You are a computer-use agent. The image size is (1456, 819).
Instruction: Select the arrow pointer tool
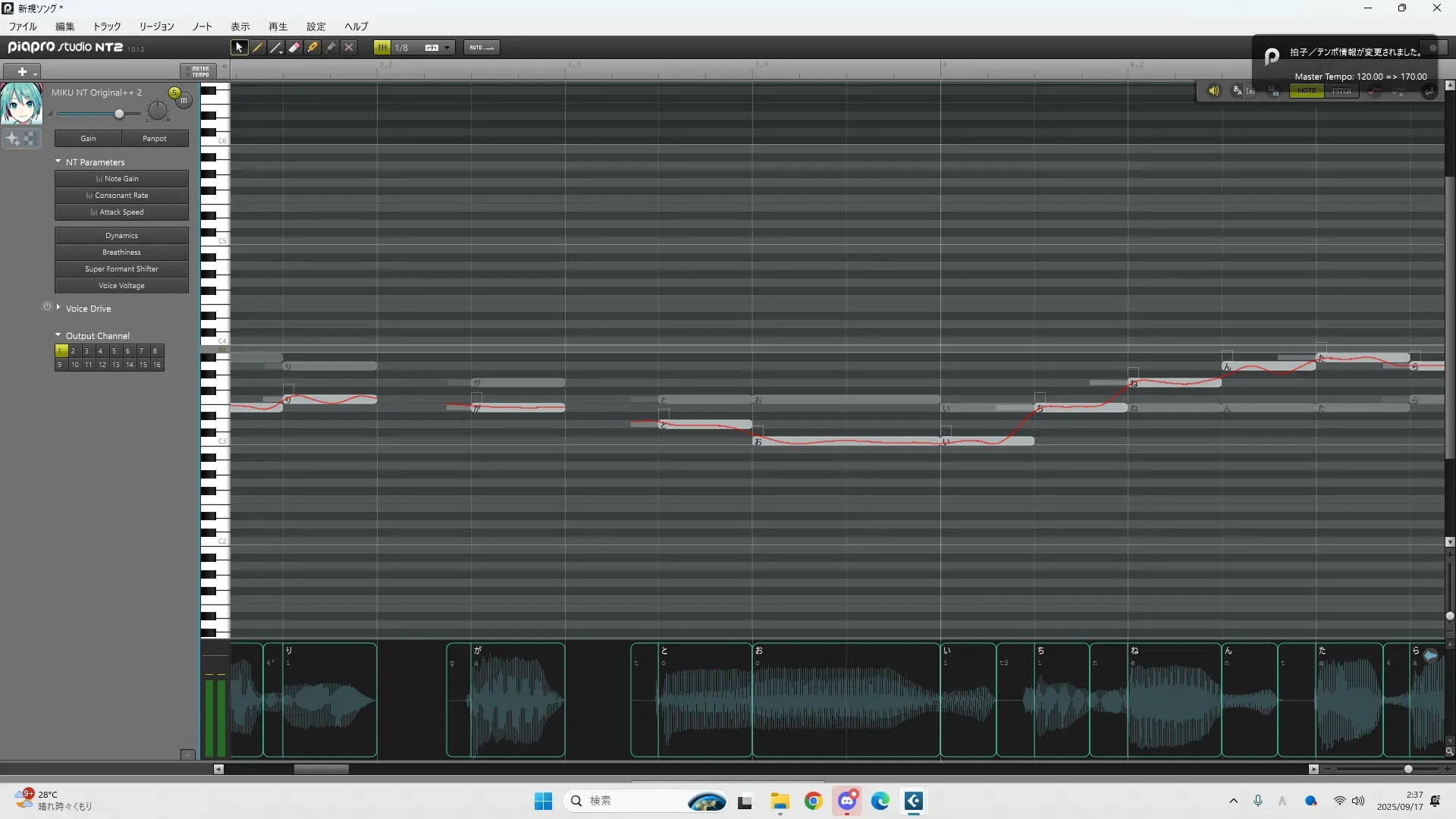239,47
